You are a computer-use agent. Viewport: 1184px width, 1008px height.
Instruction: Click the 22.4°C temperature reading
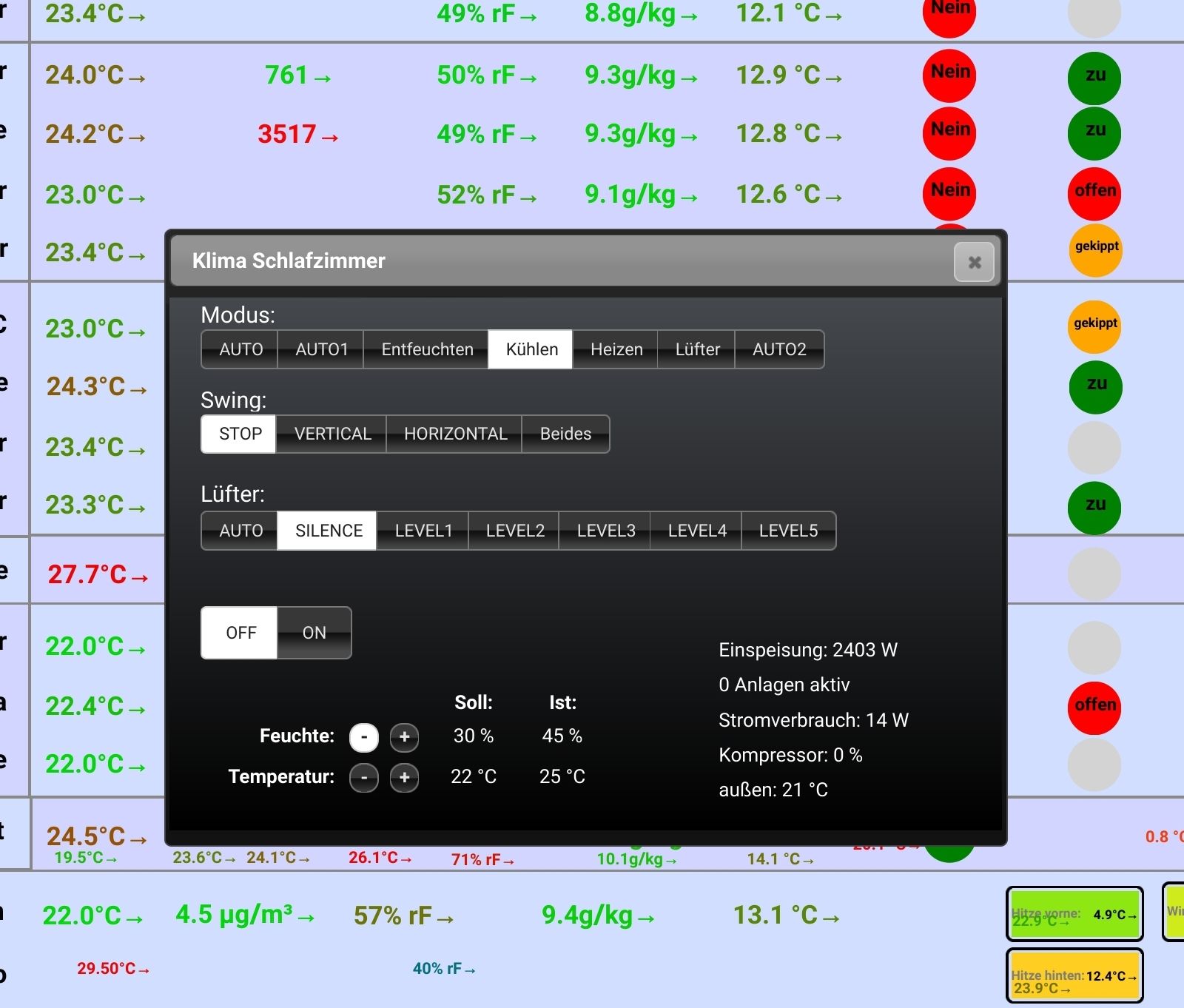pos(95,707)
